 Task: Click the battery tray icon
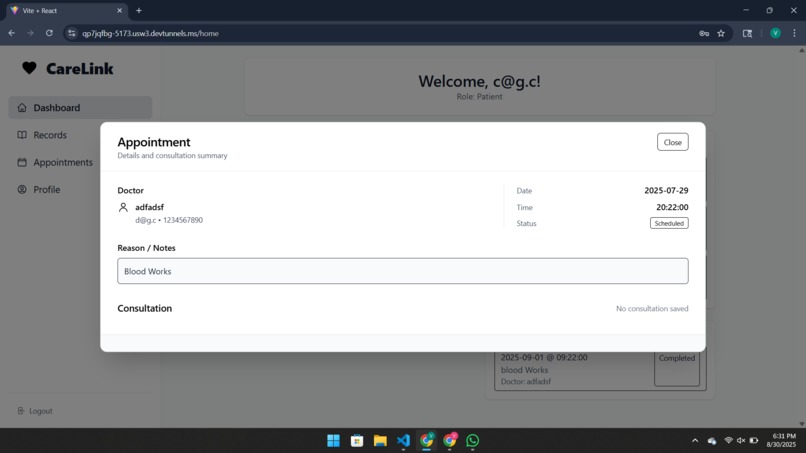(x=754, y=440)
